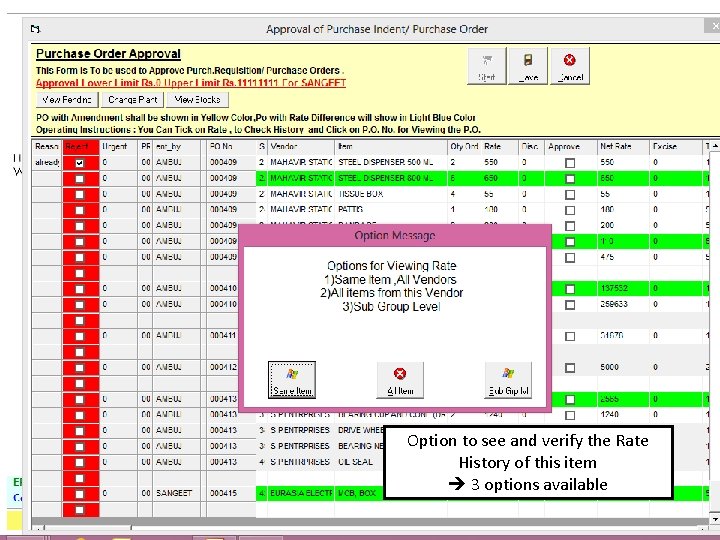Tick Approve for STEEL DISPENSER 800 ML row
Viewport: 720px width, 540px height.
[x=570, y=179]
